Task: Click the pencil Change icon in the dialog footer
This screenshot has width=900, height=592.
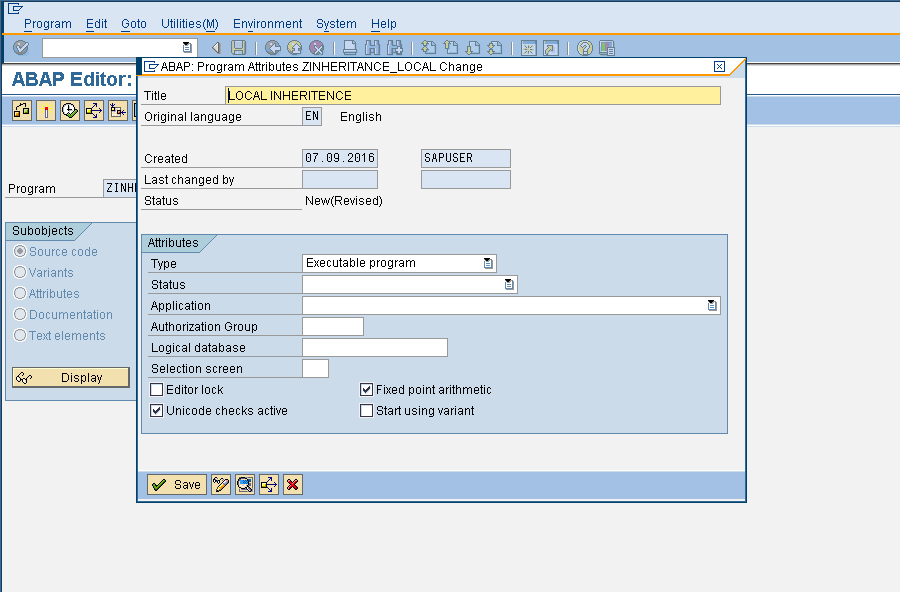Action: coord(221,485)
